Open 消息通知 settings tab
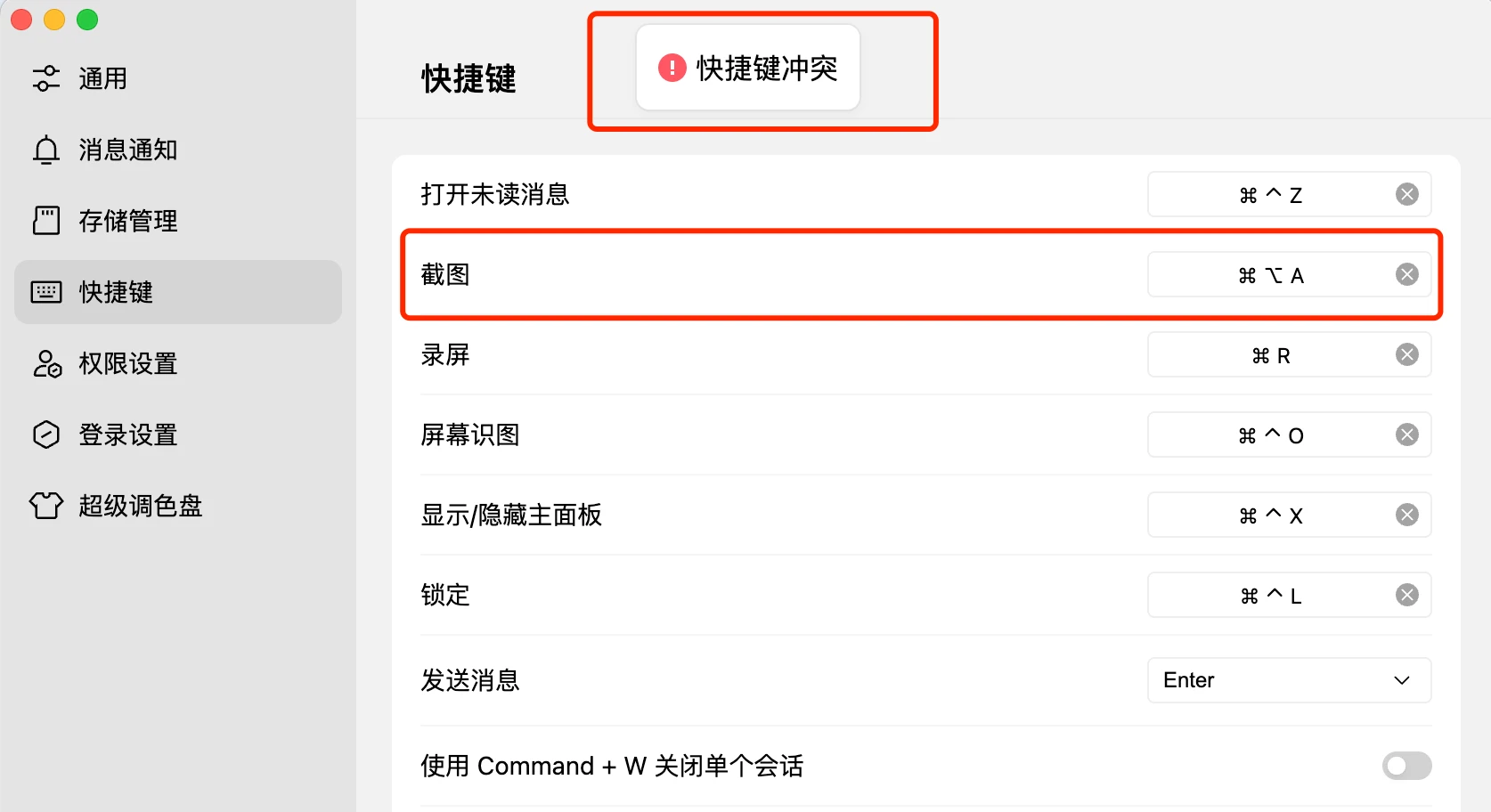1491x812 pixels. coord(128,150)
